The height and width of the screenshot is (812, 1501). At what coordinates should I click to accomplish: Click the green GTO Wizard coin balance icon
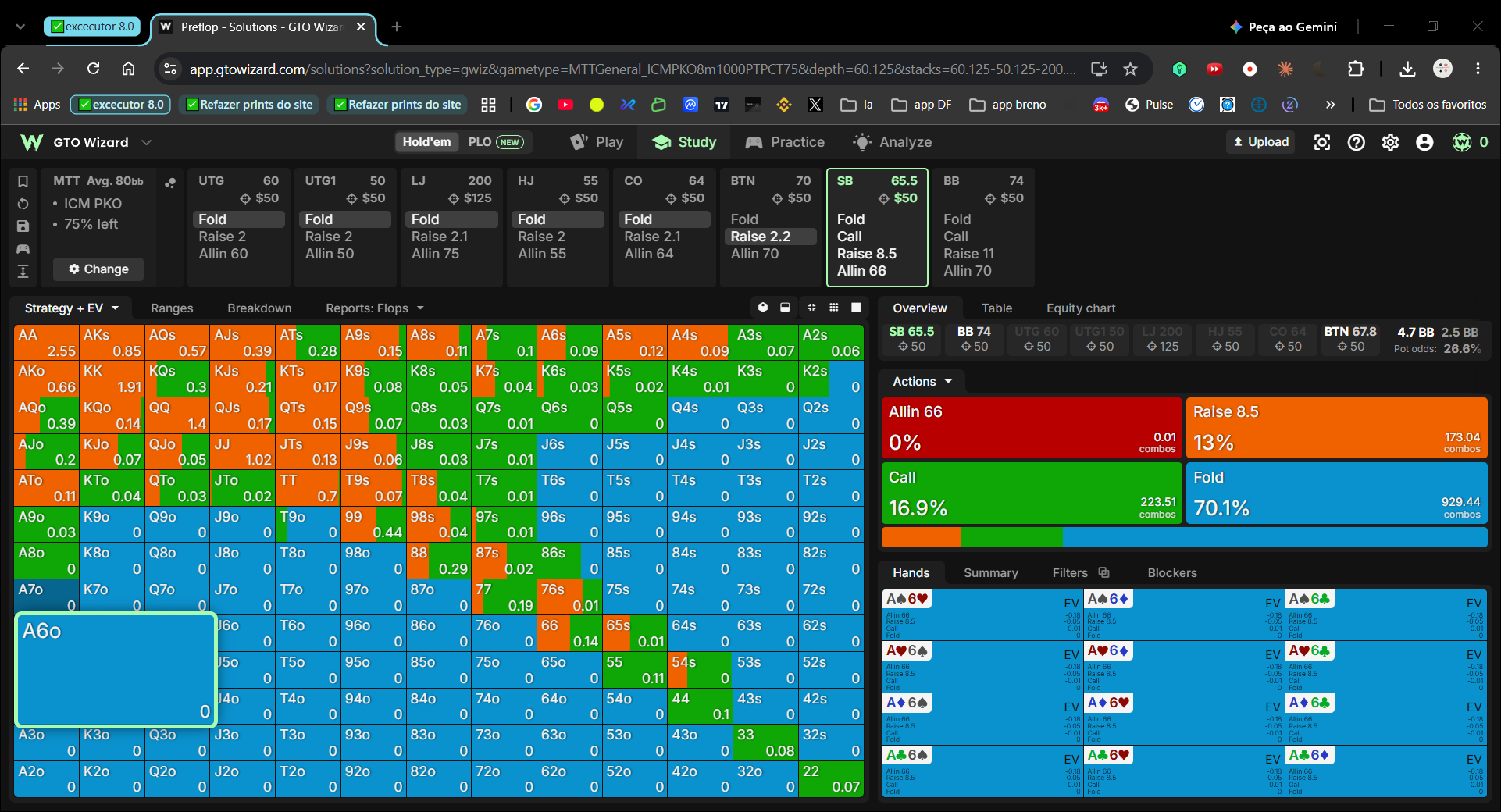pos(1462,142)
